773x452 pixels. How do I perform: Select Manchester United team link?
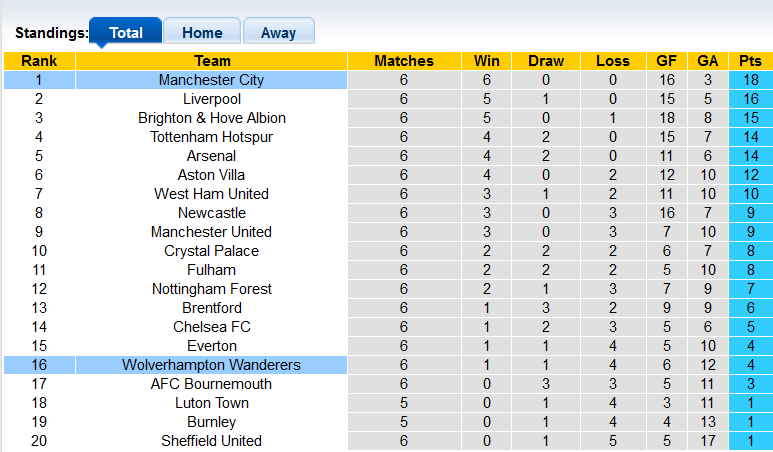(211, 232)
